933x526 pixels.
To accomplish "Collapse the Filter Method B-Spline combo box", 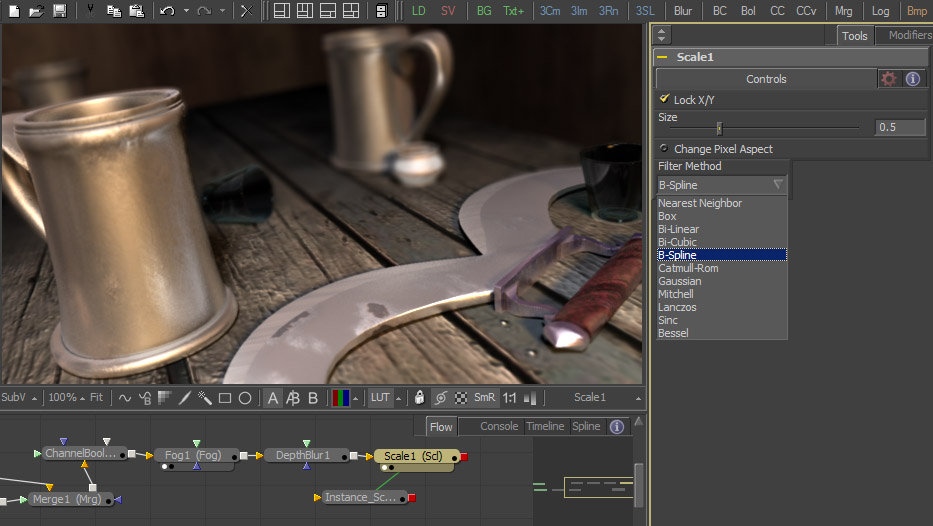I will pyautogui.click(x=778, y=185).
